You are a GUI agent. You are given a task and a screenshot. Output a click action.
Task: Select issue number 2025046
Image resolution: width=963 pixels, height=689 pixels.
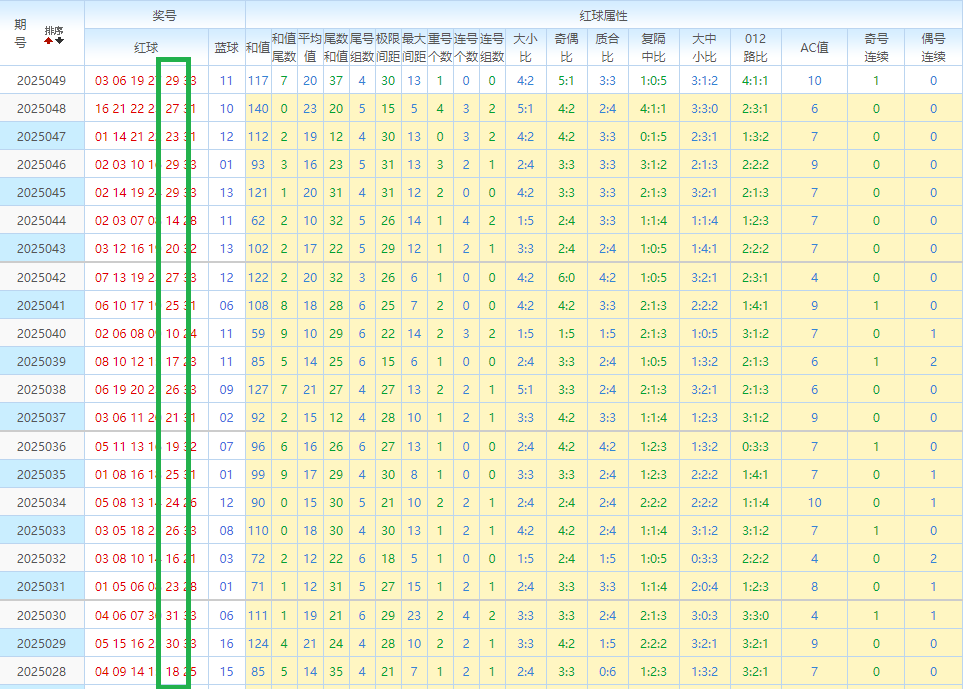(41, 165)
